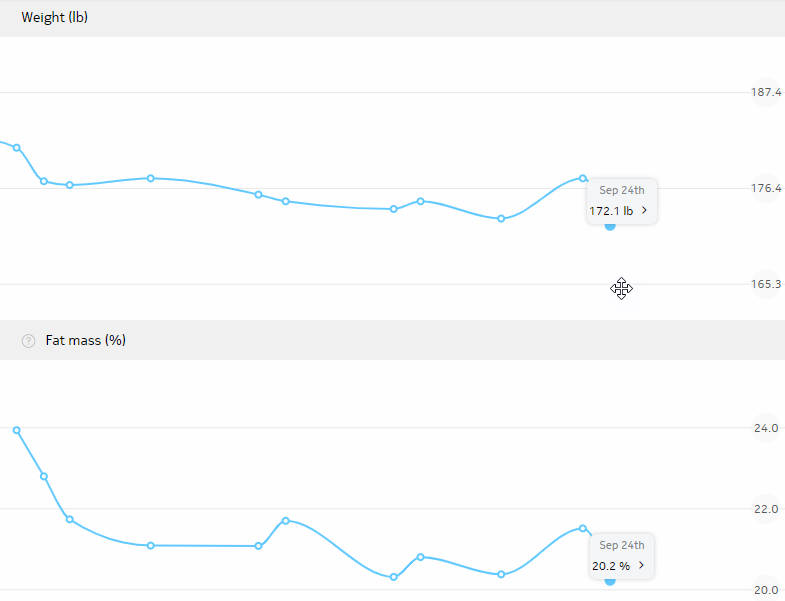Select the Sep 24th weight data point

[610, 226]
